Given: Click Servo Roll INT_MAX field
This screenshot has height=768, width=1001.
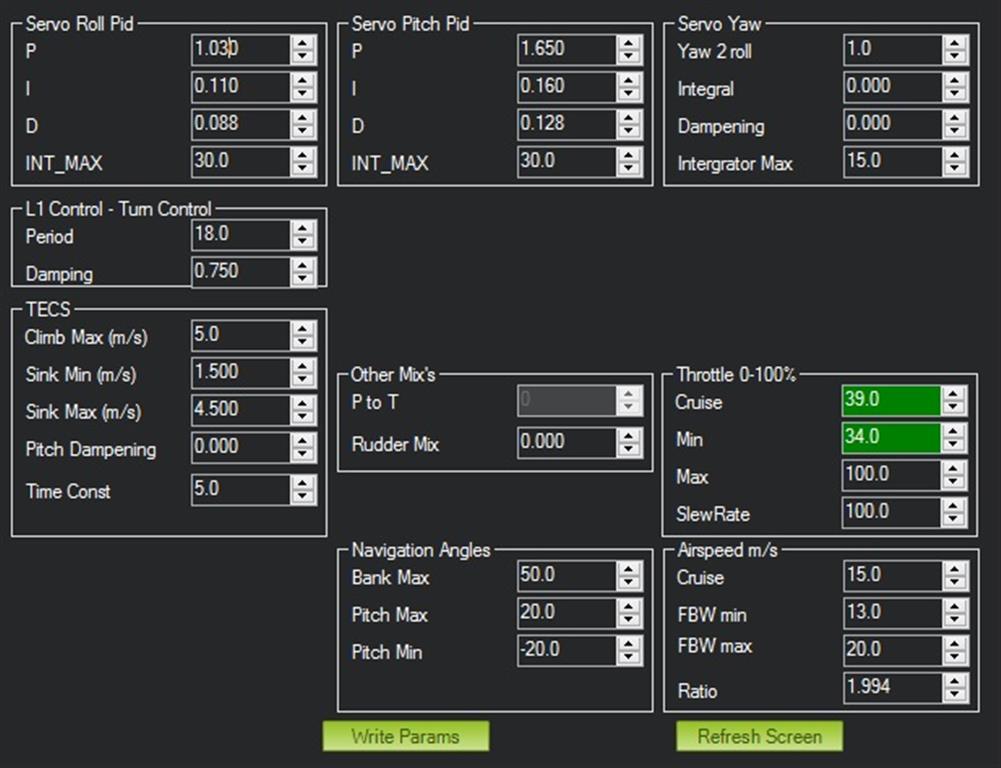Looking at the screenshot, I should point(241,162).
